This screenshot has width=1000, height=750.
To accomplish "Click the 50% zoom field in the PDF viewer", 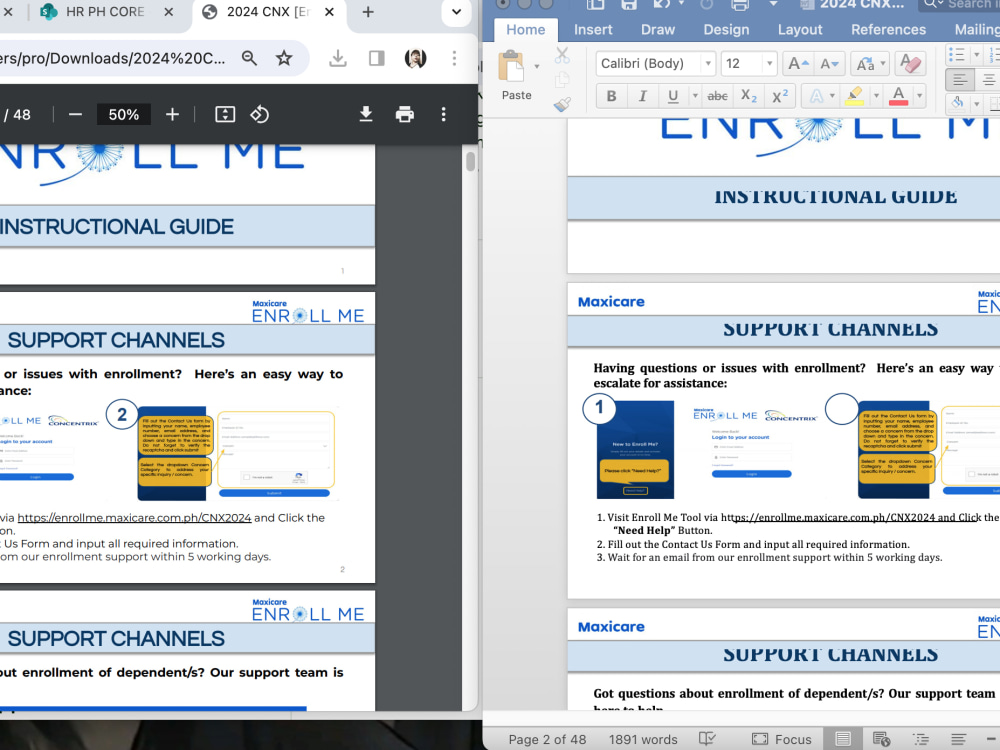I will (124, 115).
